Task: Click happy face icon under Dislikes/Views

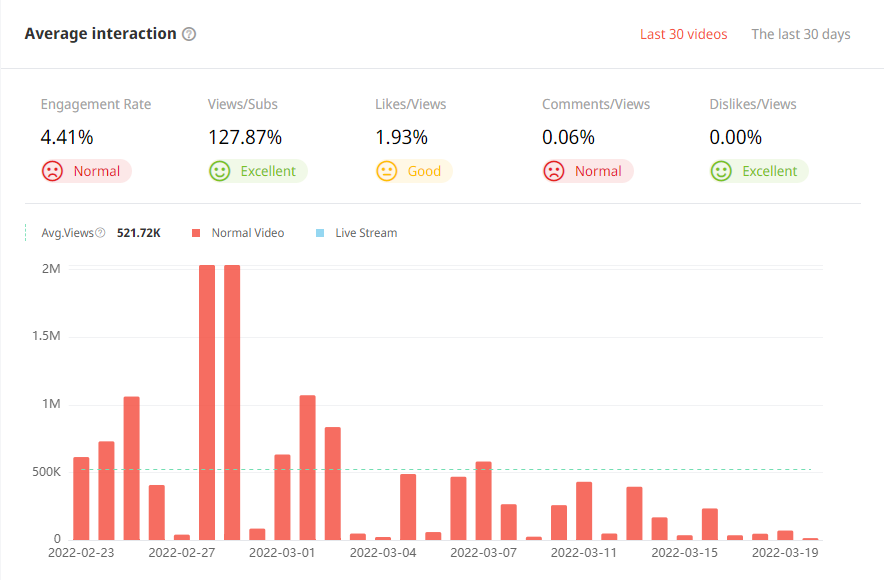Action: click(x=721, y=171)
